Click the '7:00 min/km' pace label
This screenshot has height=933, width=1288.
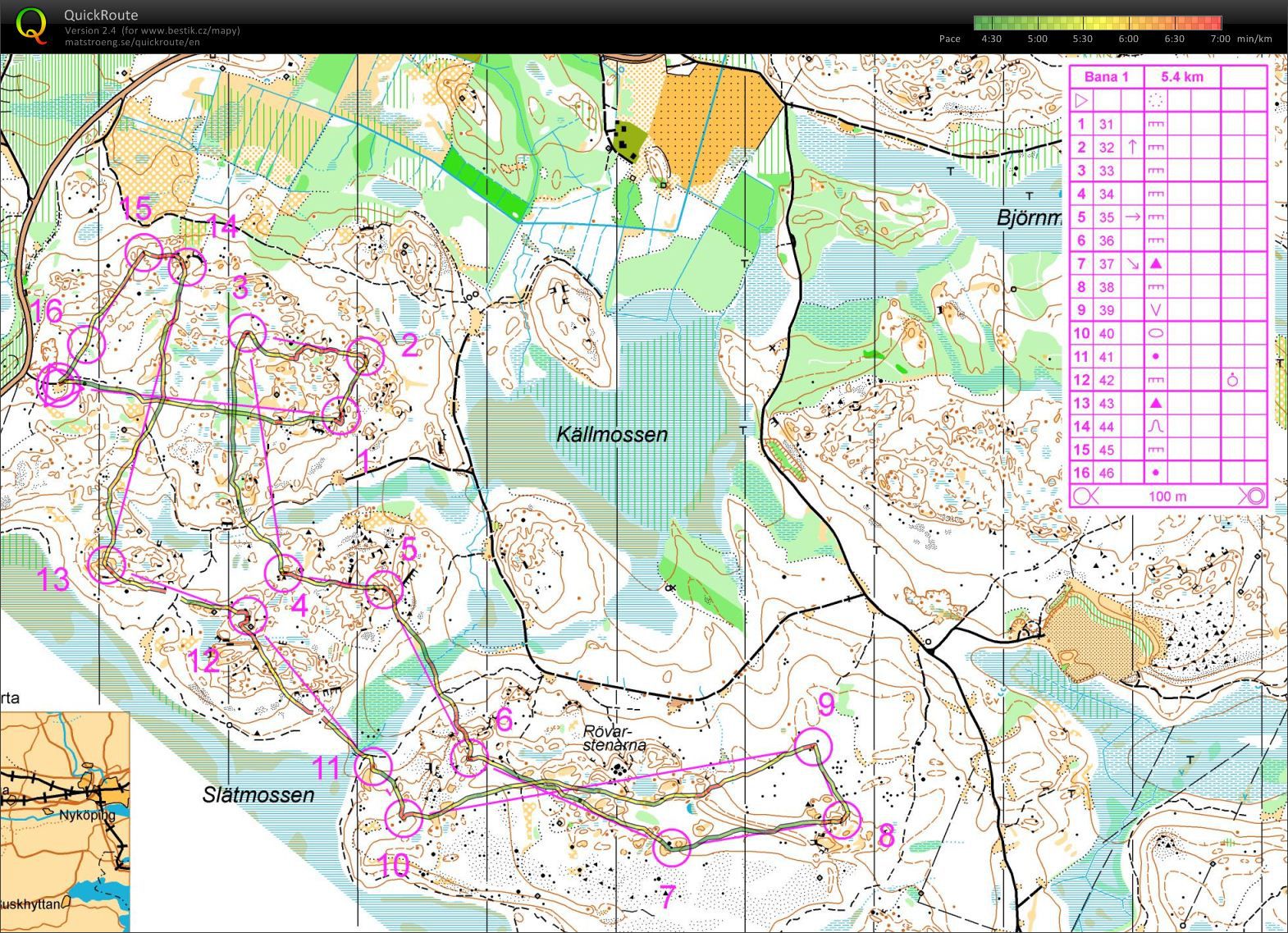(x=1240, y=39)
